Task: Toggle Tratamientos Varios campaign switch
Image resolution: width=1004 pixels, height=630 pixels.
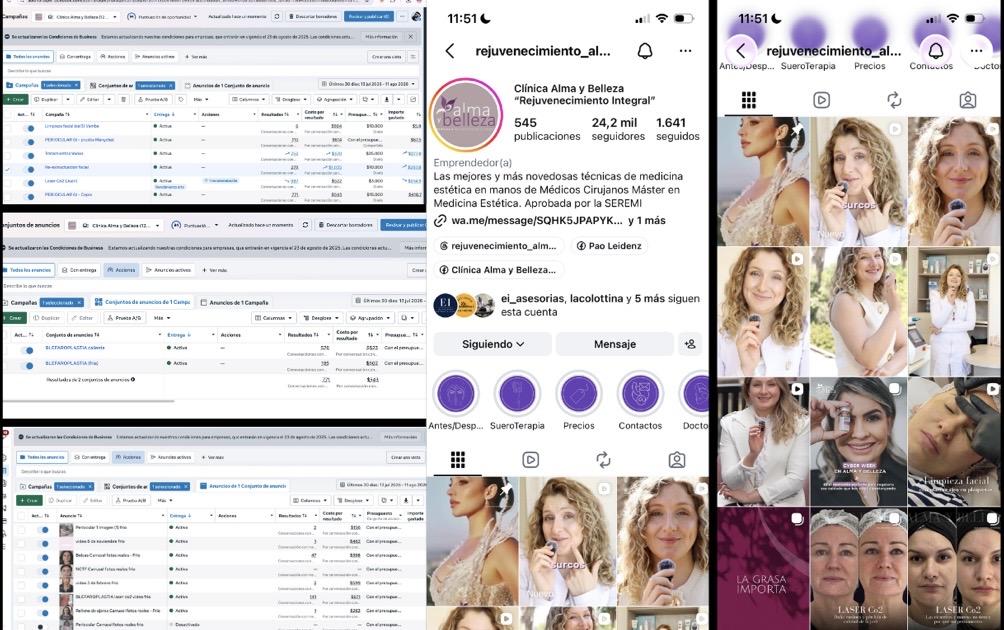Action: [29, 156]
